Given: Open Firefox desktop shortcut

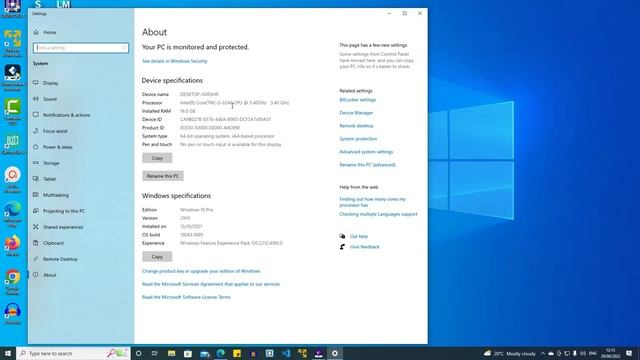Looking at the screenshot, I should coord(13,245).
